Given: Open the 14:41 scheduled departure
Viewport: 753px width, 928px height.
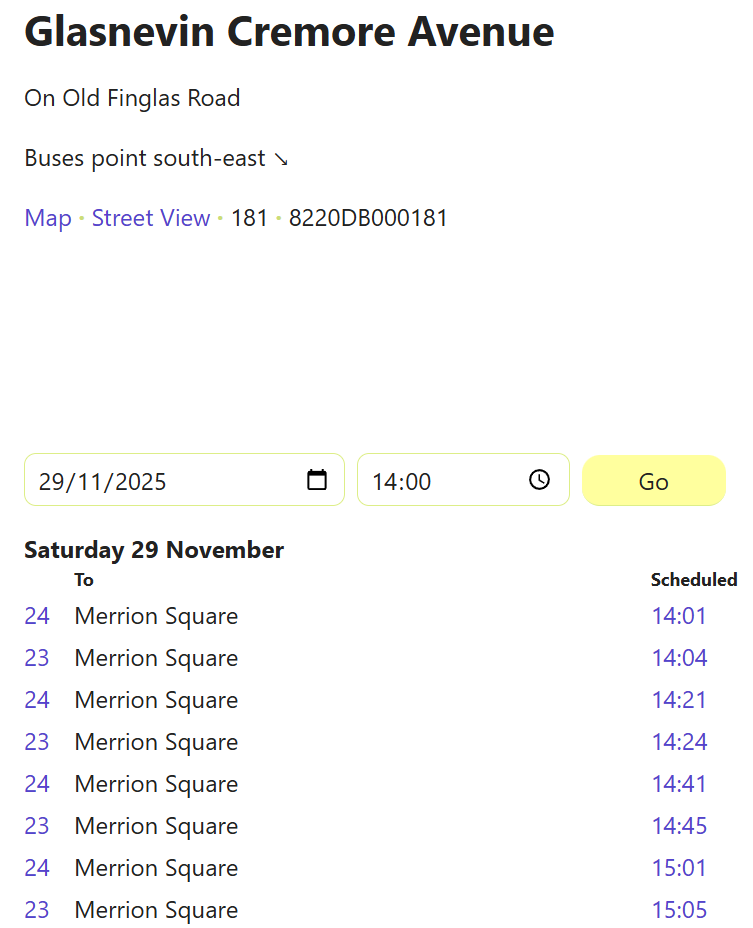Looking at the screenshot, I should pyautogui.click(x=679, y=784).
